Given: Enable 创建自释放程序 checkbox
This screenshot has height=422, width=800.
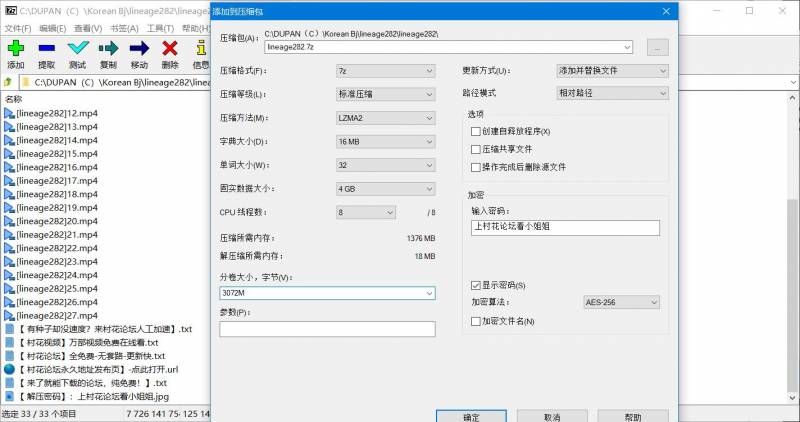Looking at the screenshot, I should click(x=476, y=132).
